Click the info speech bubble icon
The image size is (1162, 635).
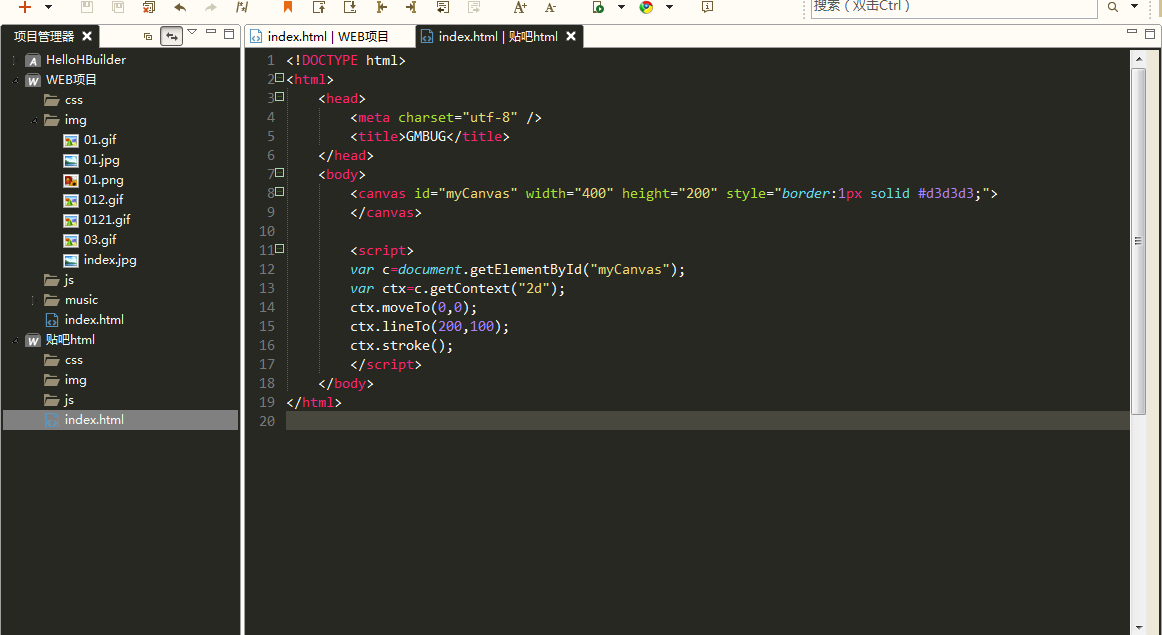(708, 7)
